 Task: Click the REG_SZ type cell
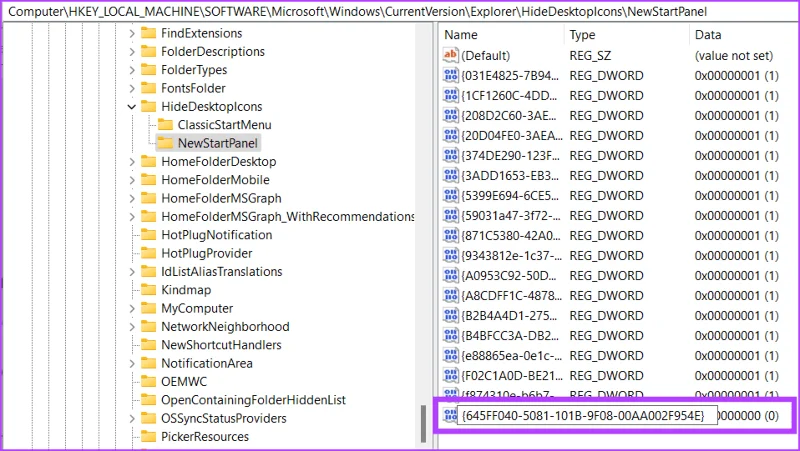pos(590,56)
